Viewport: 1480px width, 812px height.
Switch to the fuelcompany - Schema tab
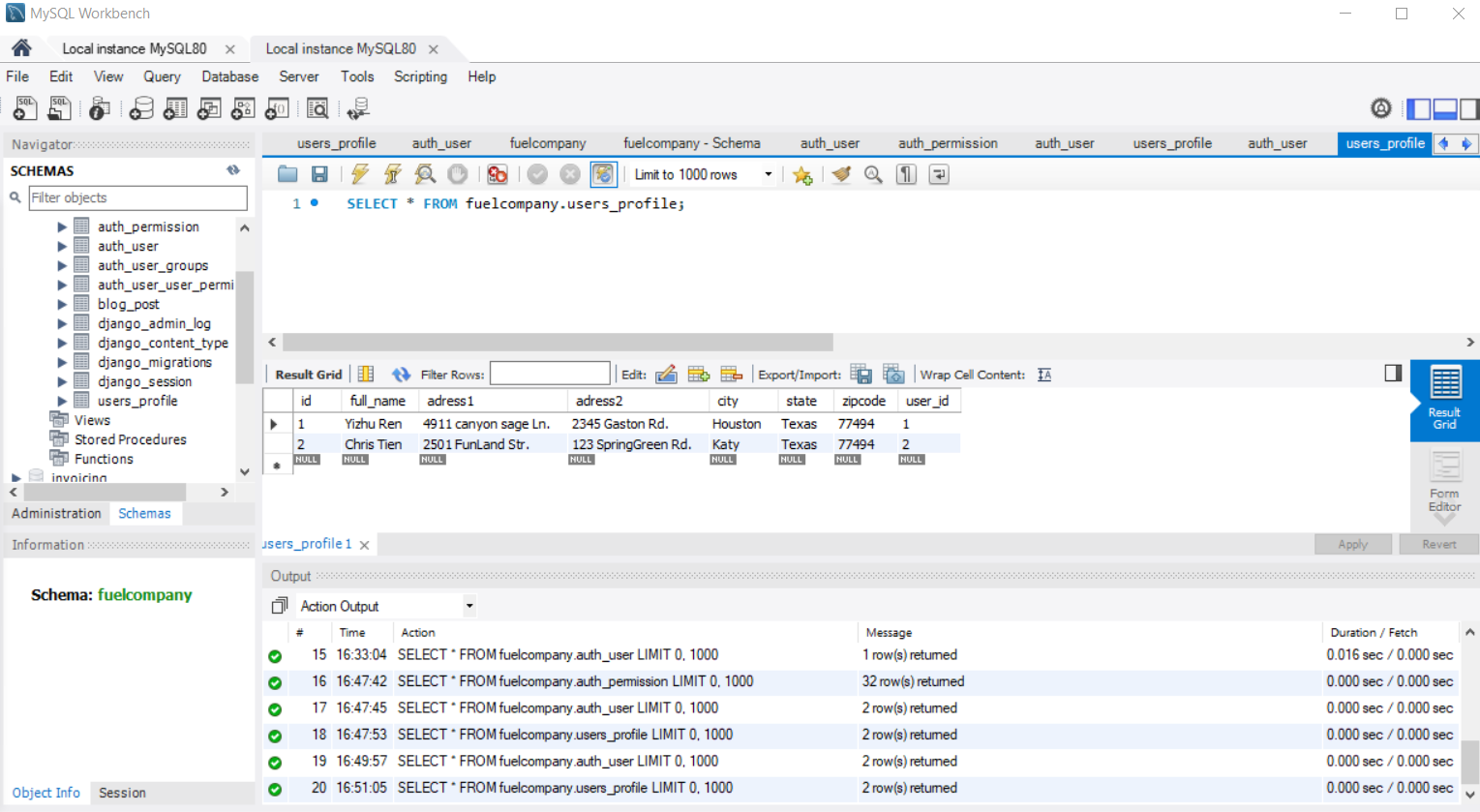pos(691,142)
